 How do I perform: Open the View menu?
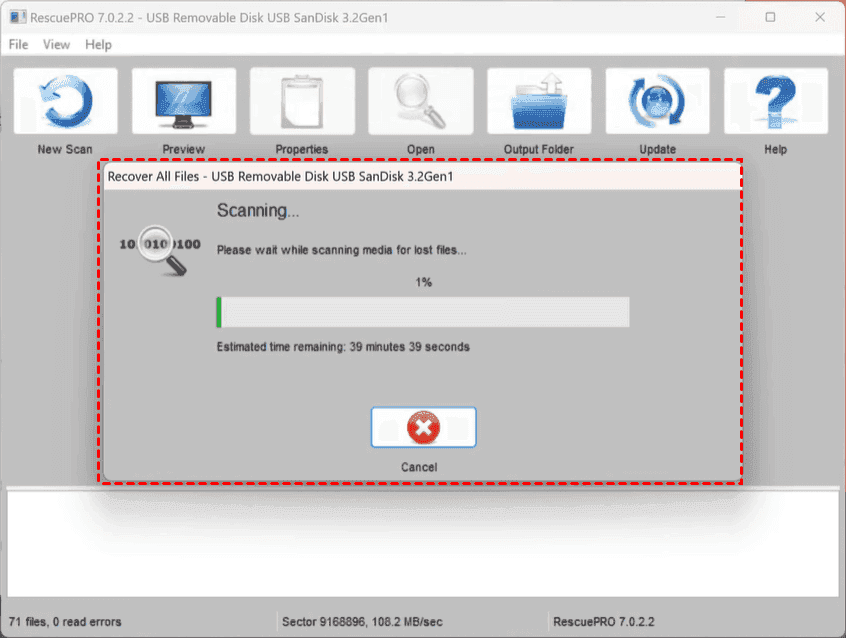pos(56,45)
